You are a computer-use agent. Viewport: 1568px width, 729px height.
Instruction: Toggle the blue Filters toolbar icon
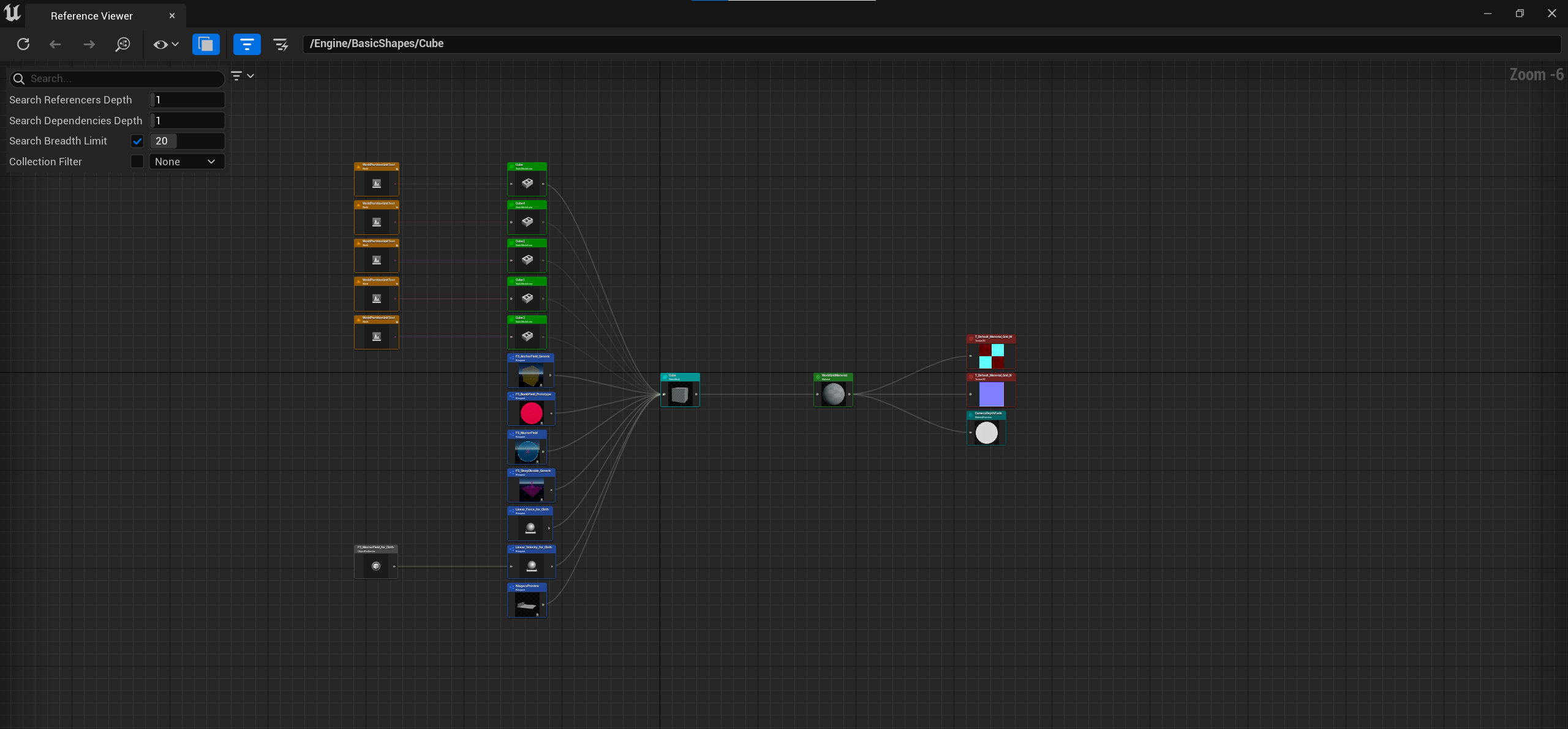[x=247, y=44]
